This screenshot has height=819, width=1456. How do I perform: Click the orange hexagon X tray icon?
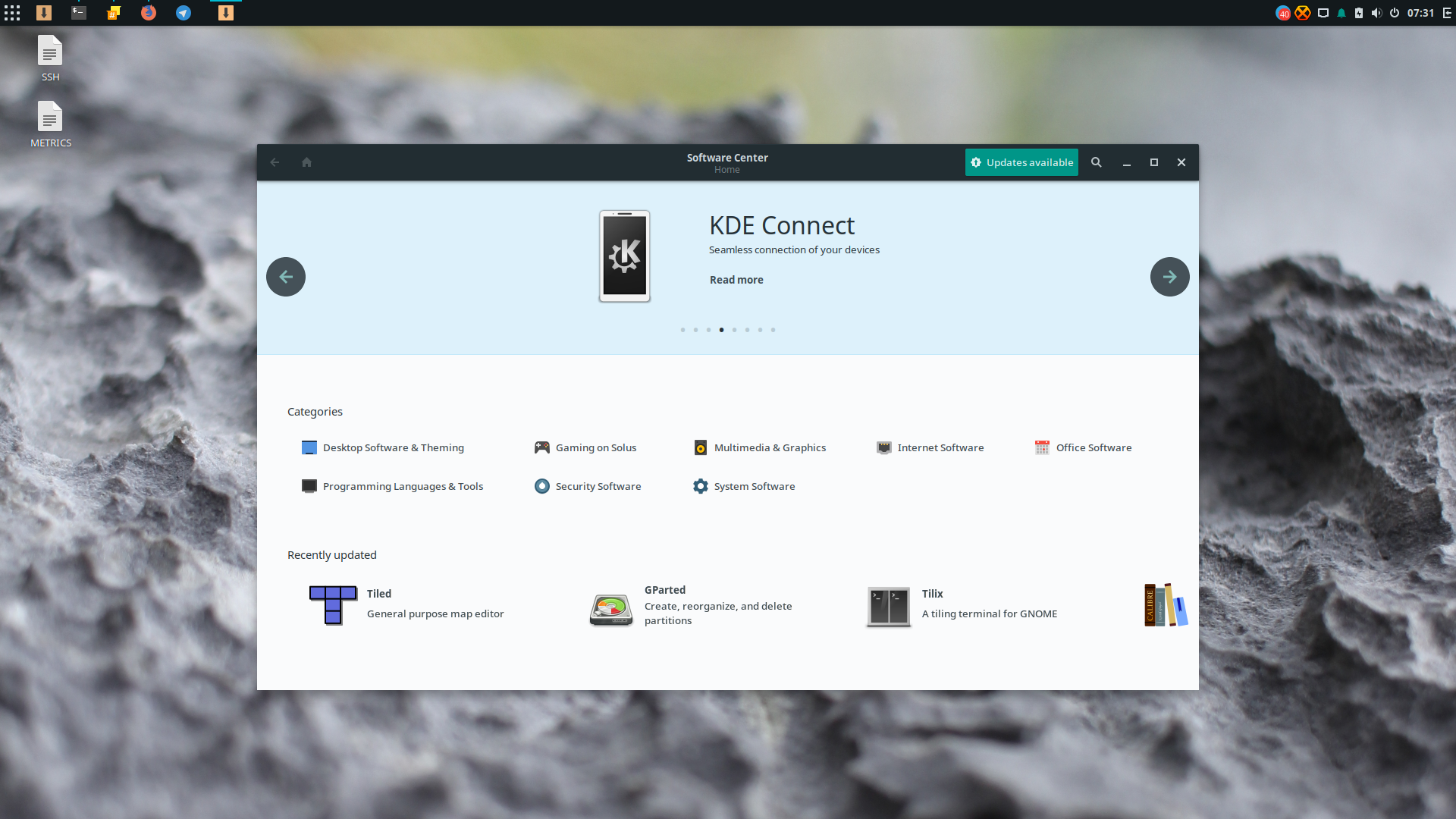pos(1303,13)
